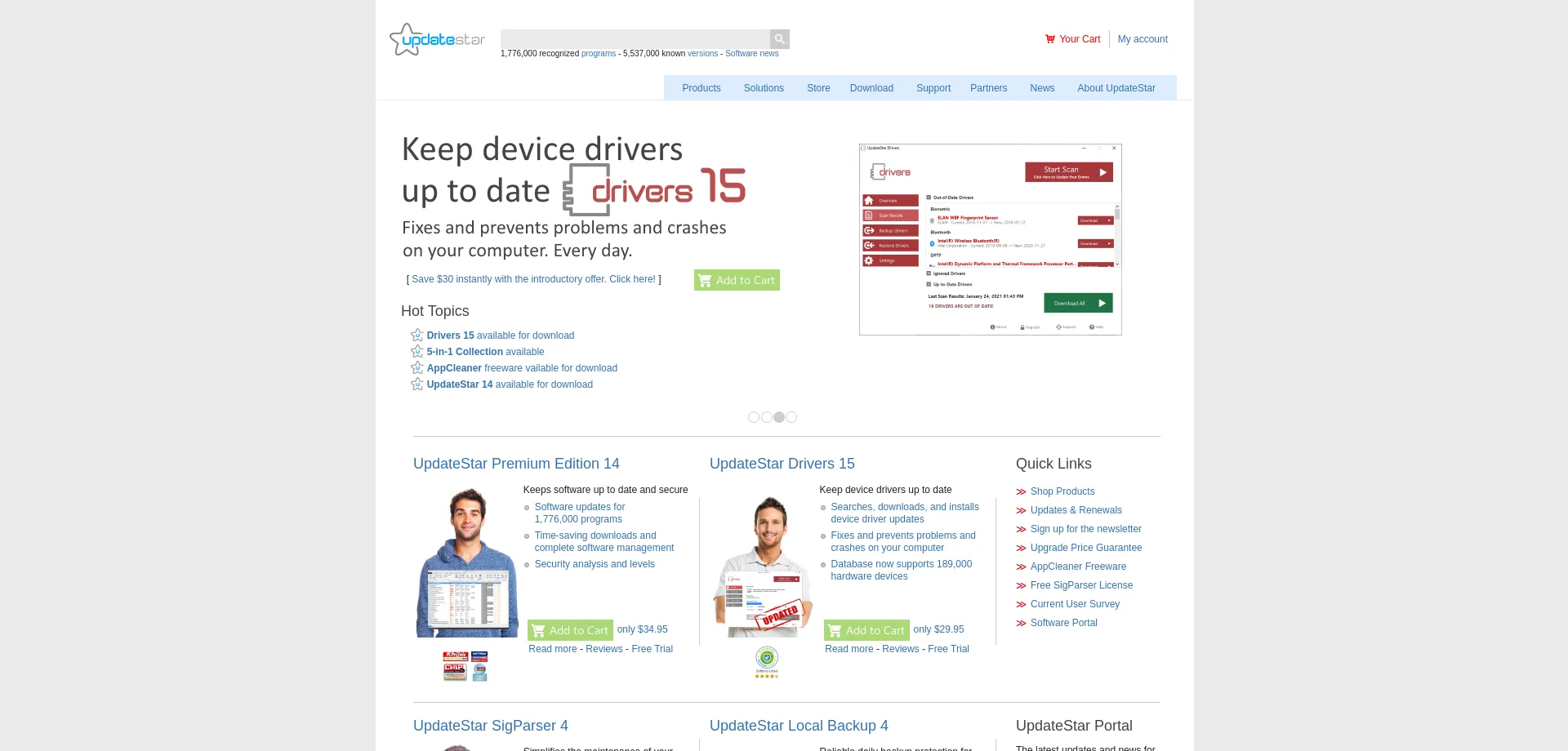This screenshot has height=751, width=1568.
Task: Click Security analysis and levels link
Action: coord(595,564)
